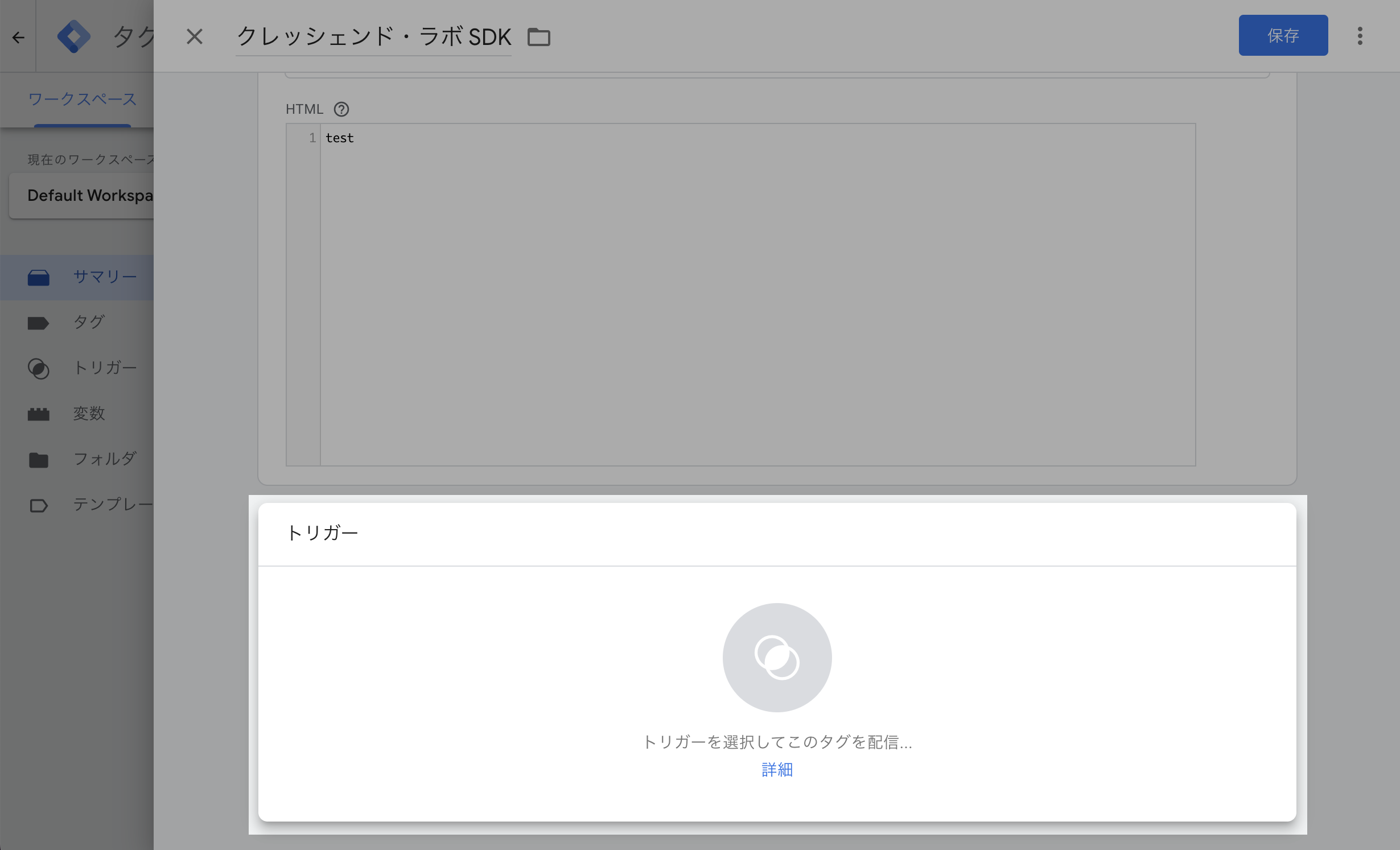Click the variables brick icon

click(x=38, y=414)
